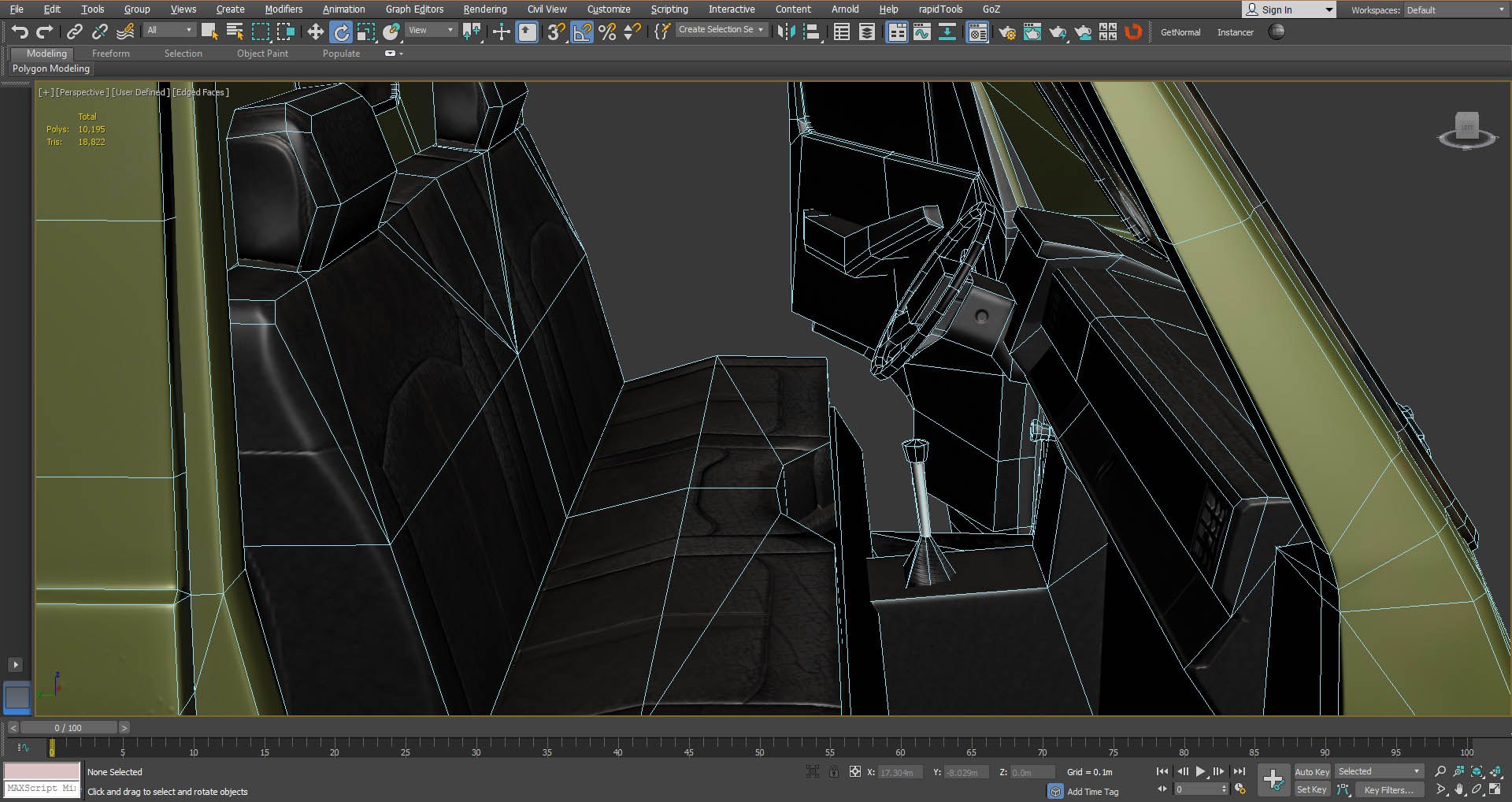The image size is (1512, 802).
Task: Toggle the Angle Snap button
Action: 581,32
